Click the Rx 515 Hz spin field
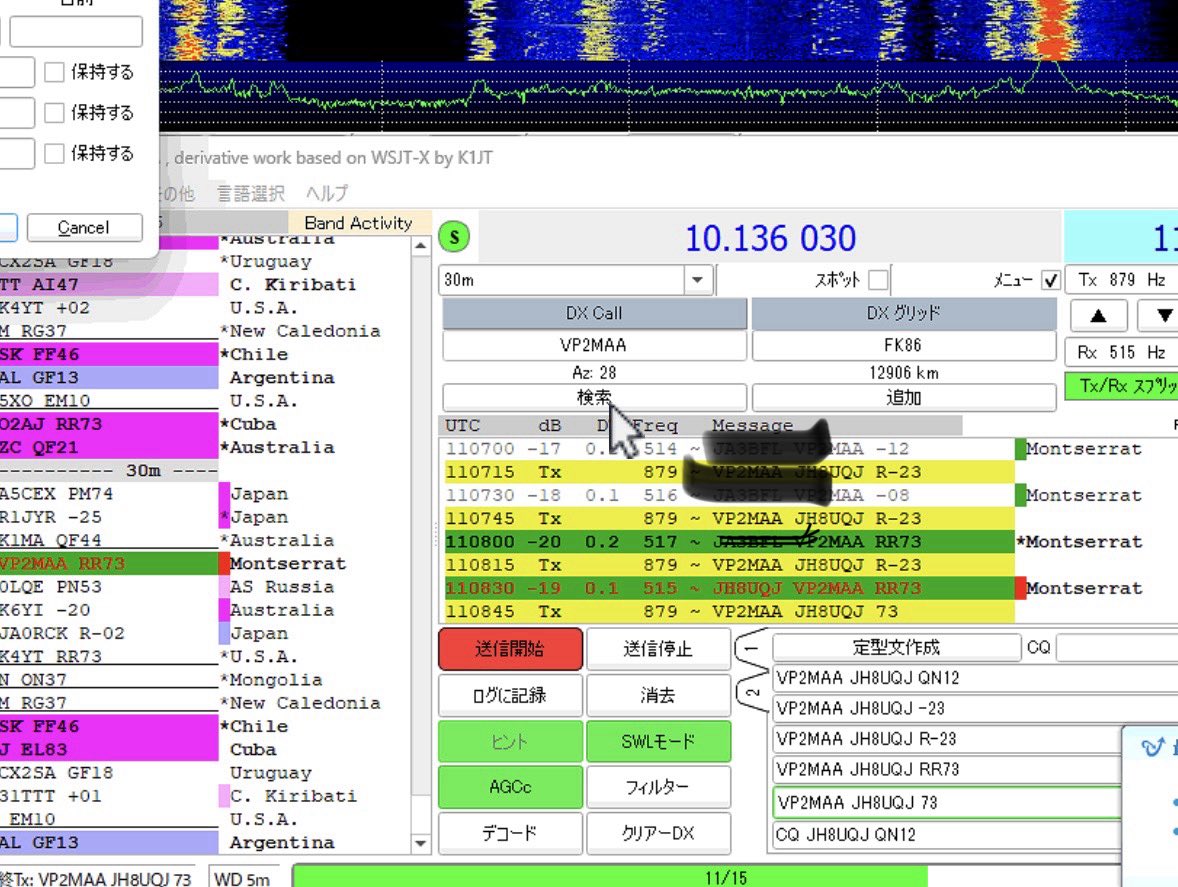The width and height of the screenshot is (1178, 887). pos(1122,352)
